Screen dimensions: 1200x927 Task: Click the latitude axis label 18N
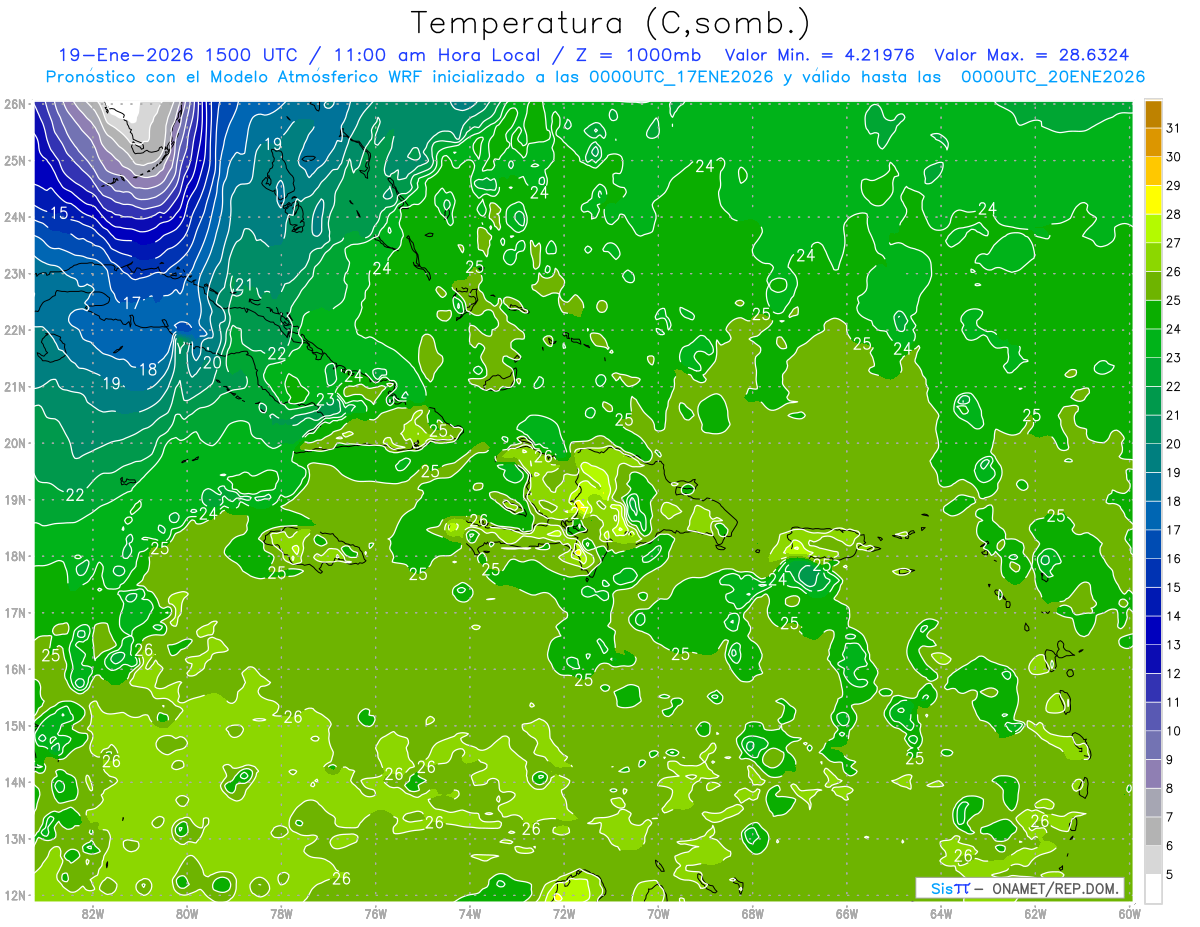click(15, 556)
